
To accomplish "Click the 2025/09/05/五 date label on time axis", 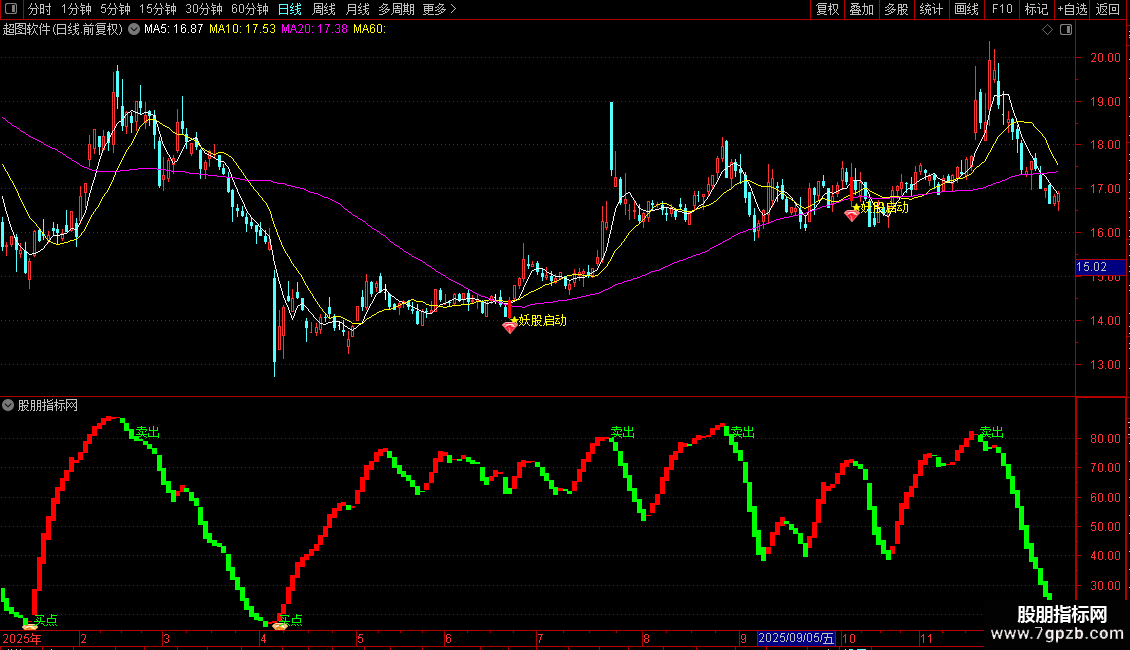I will click(796, 638).
